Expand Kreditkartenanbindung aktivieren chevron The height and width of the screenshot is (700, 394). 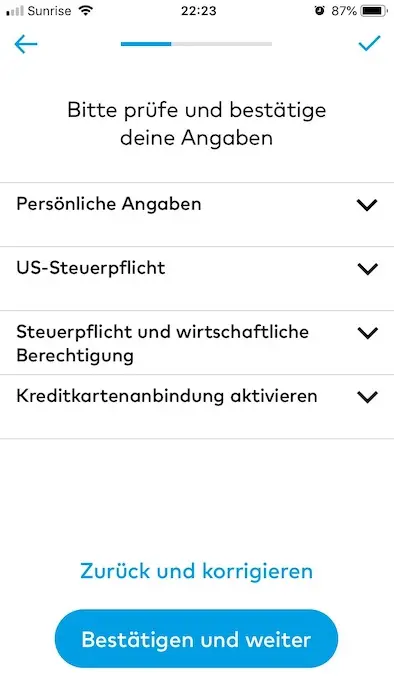tap(367, 396)
